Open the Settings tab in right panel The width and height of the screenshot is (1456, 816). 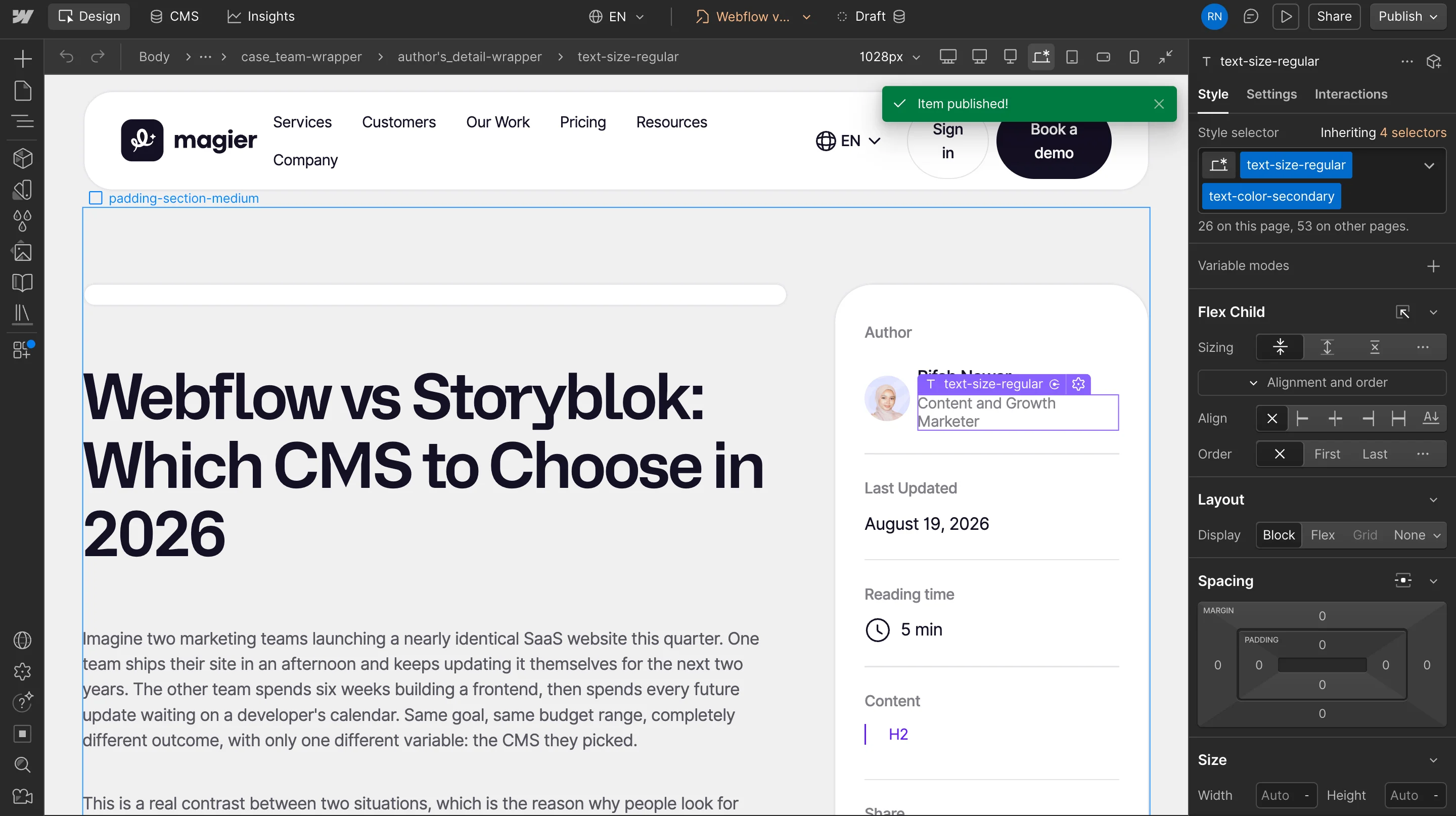1271,95
